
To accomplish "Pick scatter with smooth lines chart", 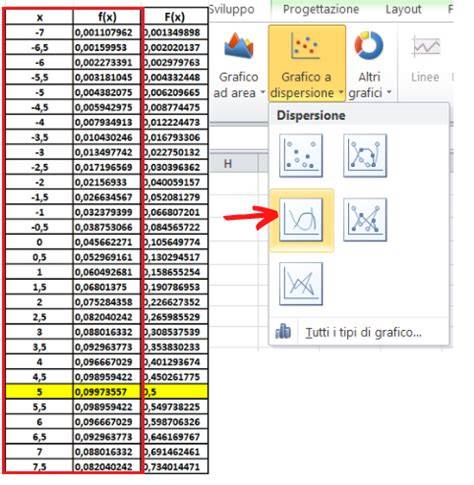I will pos(301,220).
